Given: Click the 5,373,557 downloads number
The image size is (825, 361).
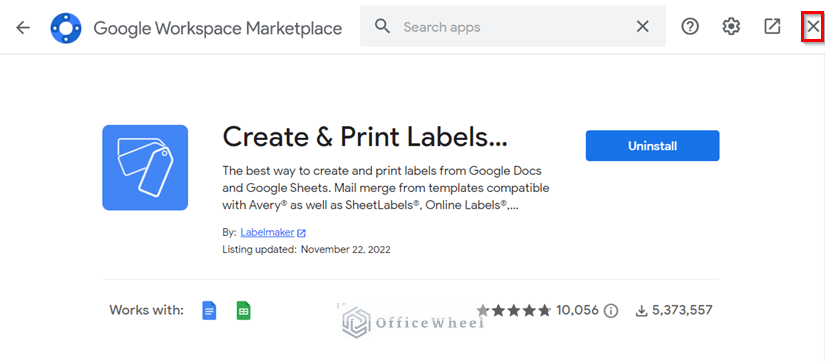Looking at the screenshot, I should point(682,310).
